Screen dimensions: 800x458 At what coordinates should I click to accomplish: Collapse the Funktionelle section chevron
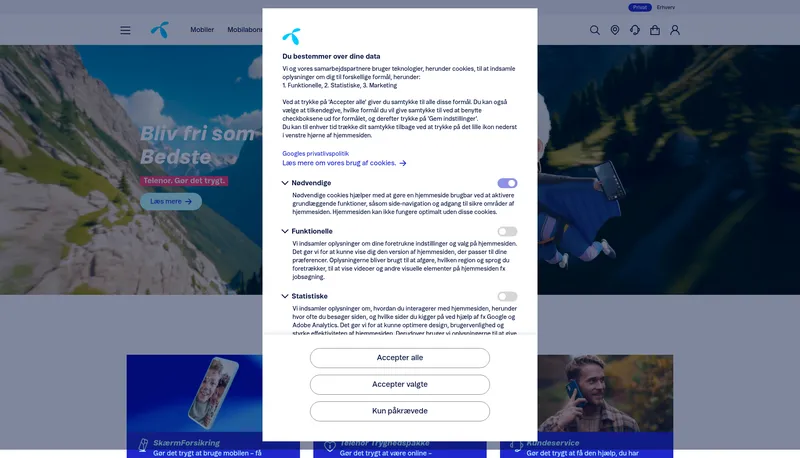pos(285,231)
